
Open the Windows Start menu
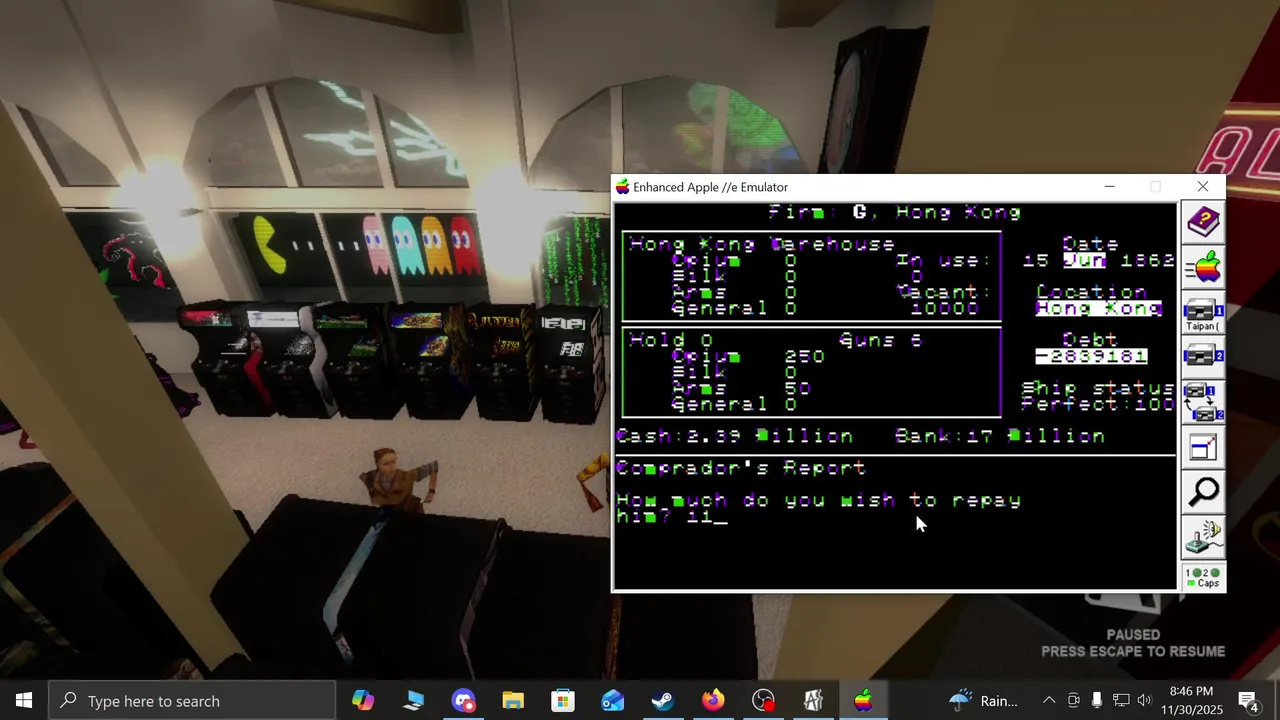[24, 700]
